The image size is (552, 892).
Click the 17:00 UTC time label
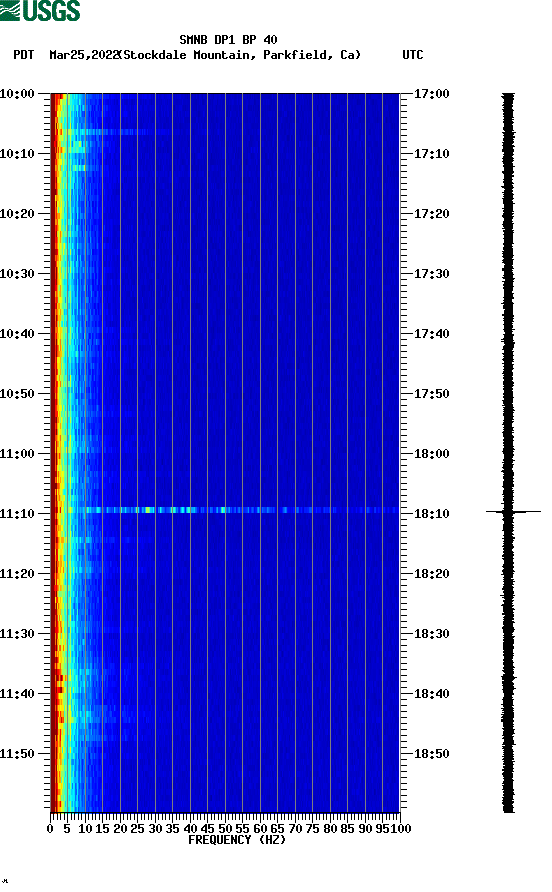tap(431, 94)
